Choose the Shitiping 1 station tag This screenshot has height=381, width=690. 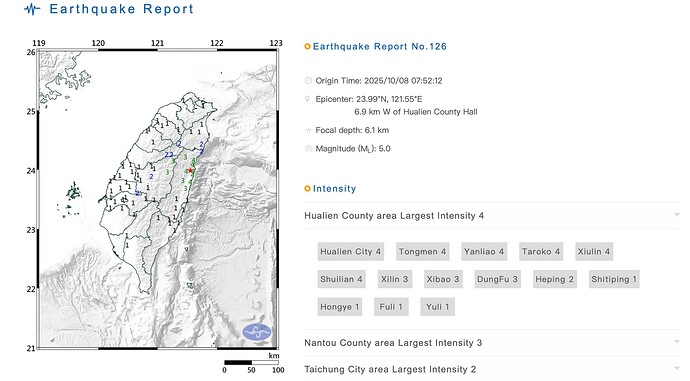pyautogui.click(x=614, y=279)
